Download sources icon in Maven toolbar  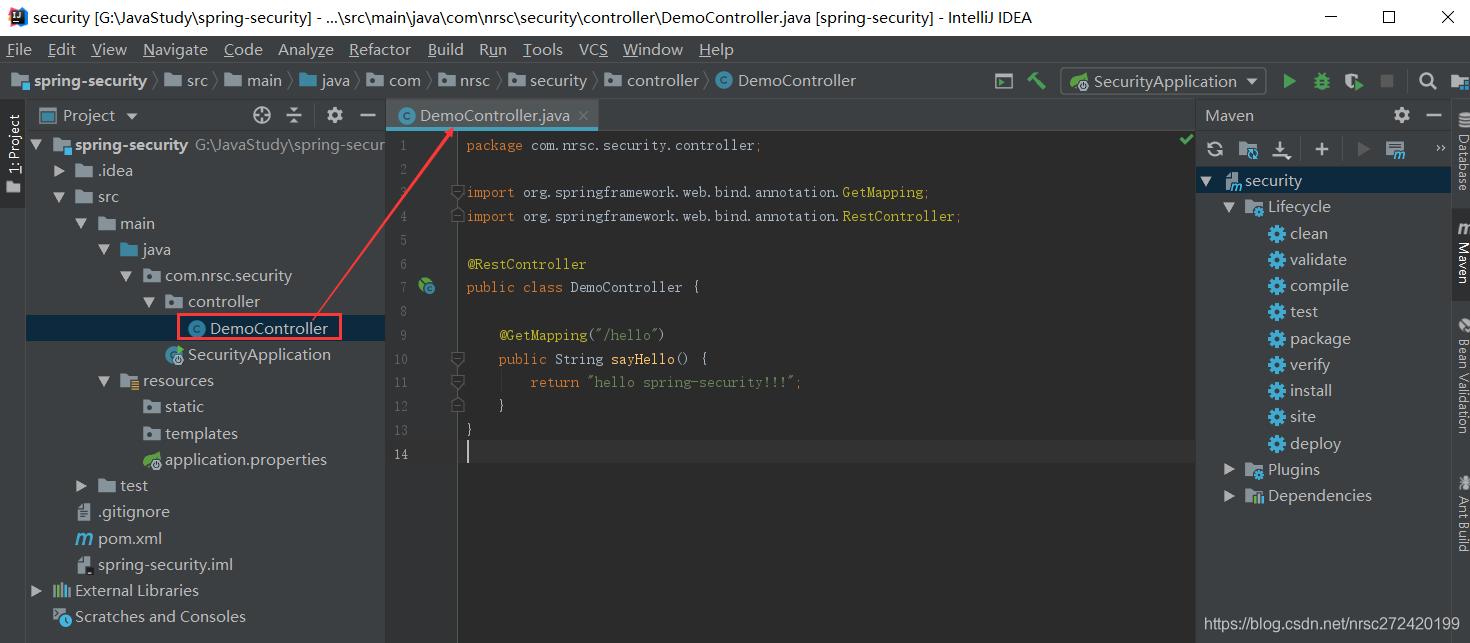click(1281, 149)
